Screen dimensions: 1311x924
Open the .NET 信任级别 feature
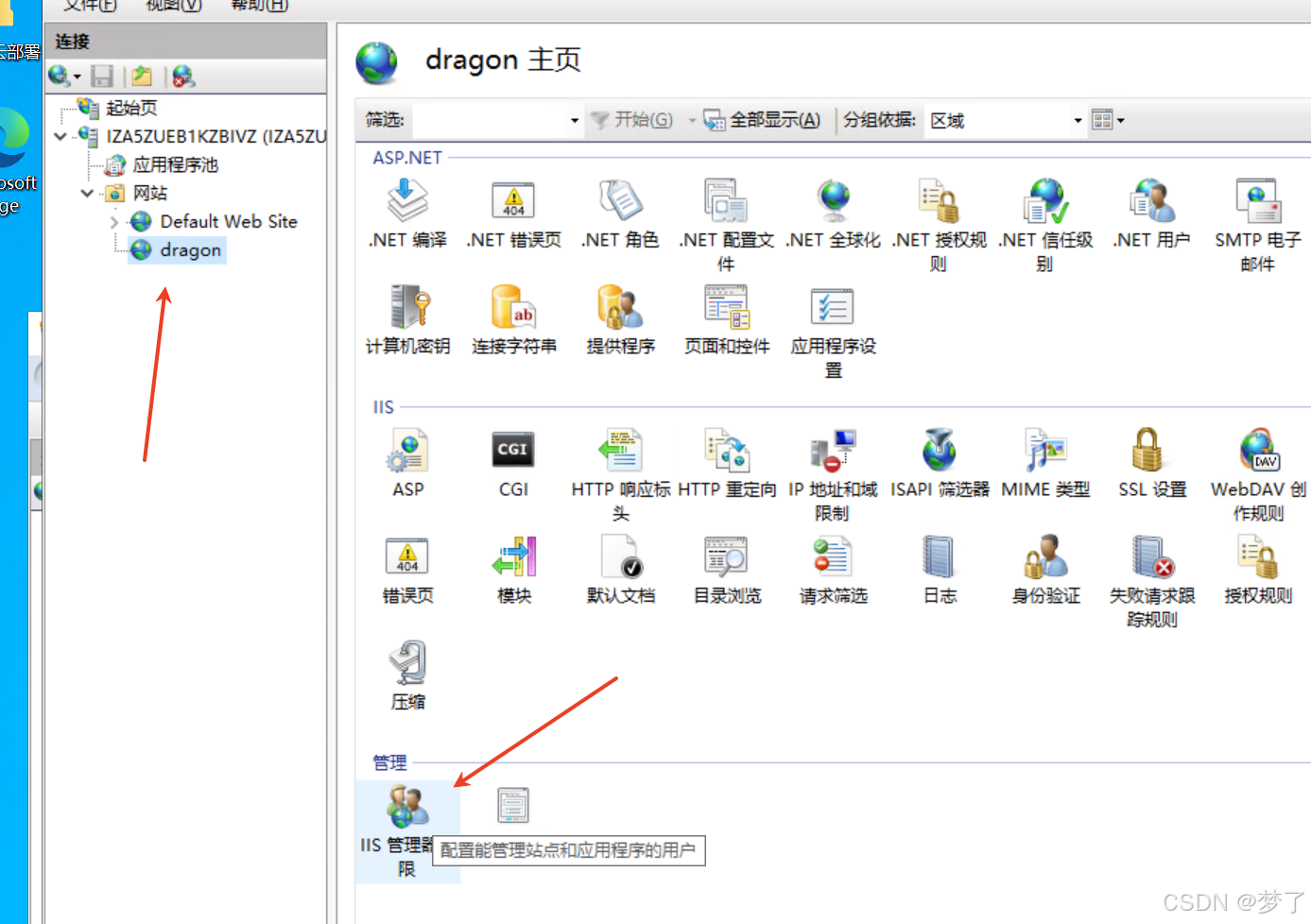1045,225
